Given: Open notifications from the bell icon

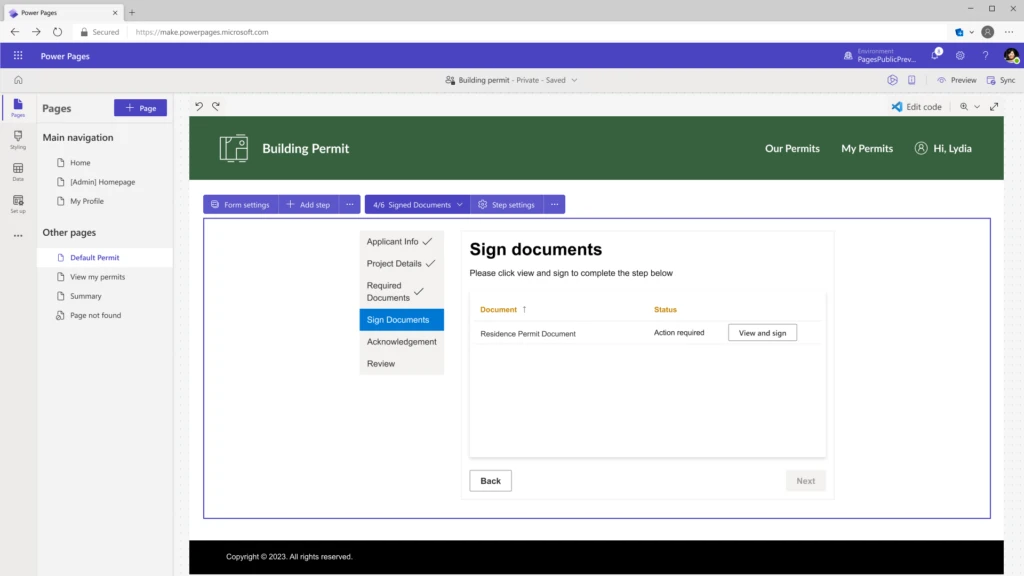Looking at the screenshot, I should click(x=934, y=56).
